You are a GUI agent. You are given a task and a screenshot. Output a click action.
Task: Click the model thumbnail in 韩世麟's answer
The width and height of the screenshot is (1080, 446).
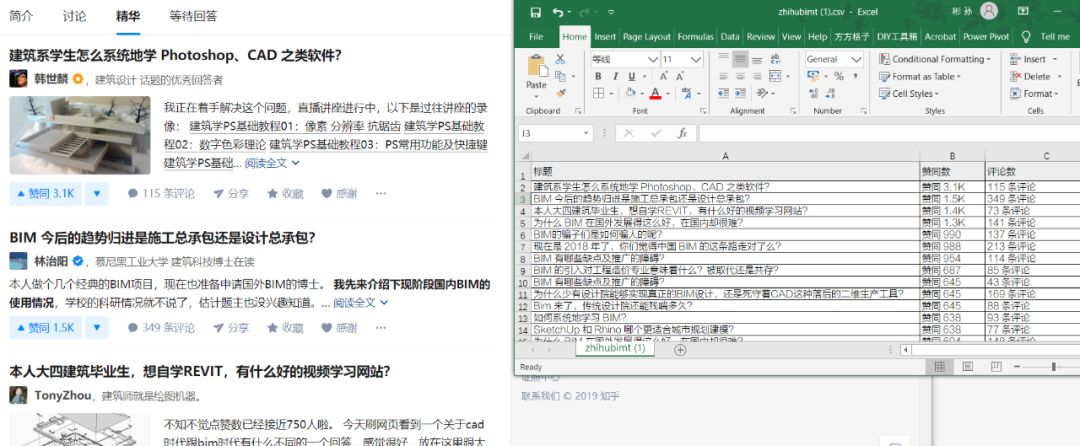[80, 135]
